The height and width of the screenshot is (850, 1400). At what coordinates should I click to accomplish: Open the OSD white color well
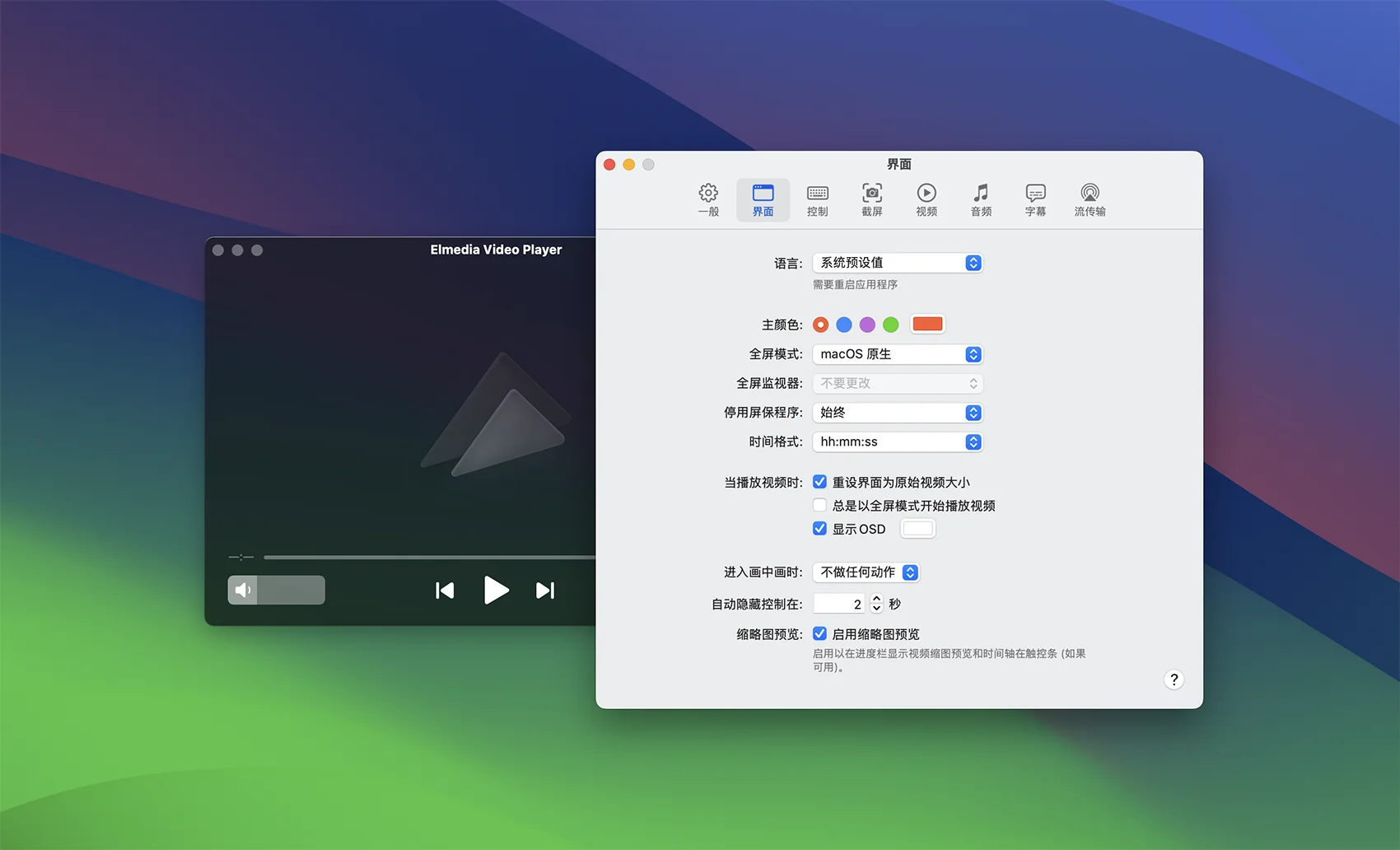coord(917,529)
